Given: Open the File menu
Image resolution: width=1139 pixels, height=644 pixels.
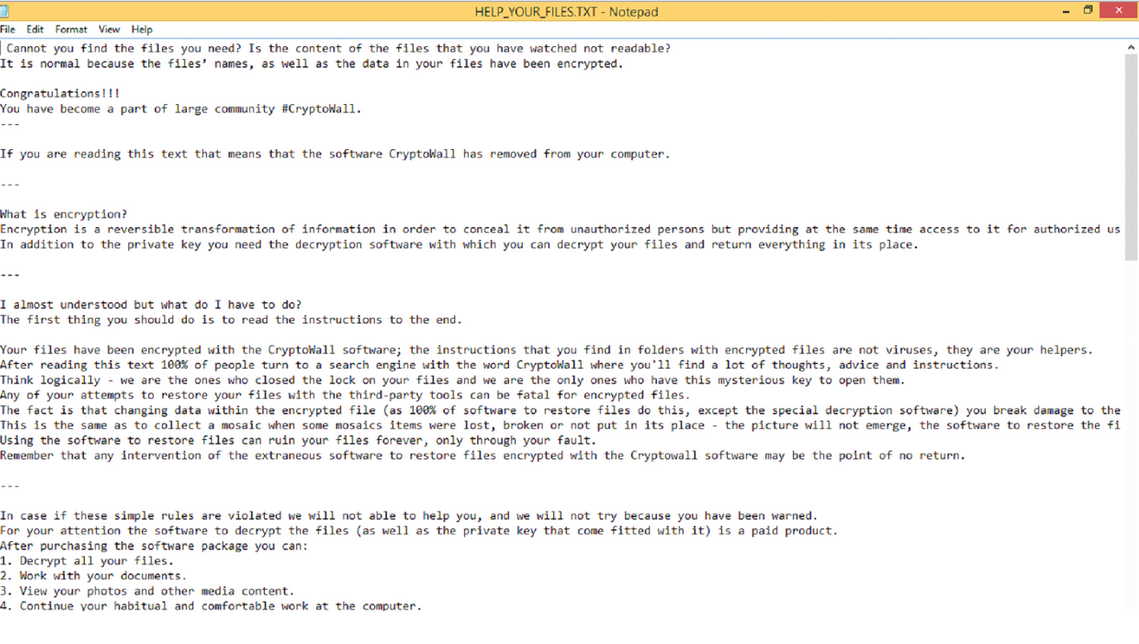Looking at the screenshot, I should 8,30.
